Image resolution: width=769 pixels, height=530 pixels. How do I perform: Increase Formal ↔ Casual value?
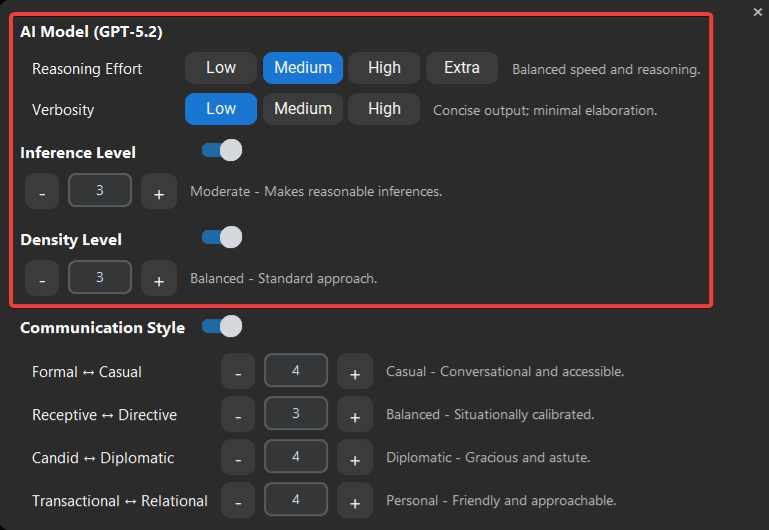(x=355, y=372)
